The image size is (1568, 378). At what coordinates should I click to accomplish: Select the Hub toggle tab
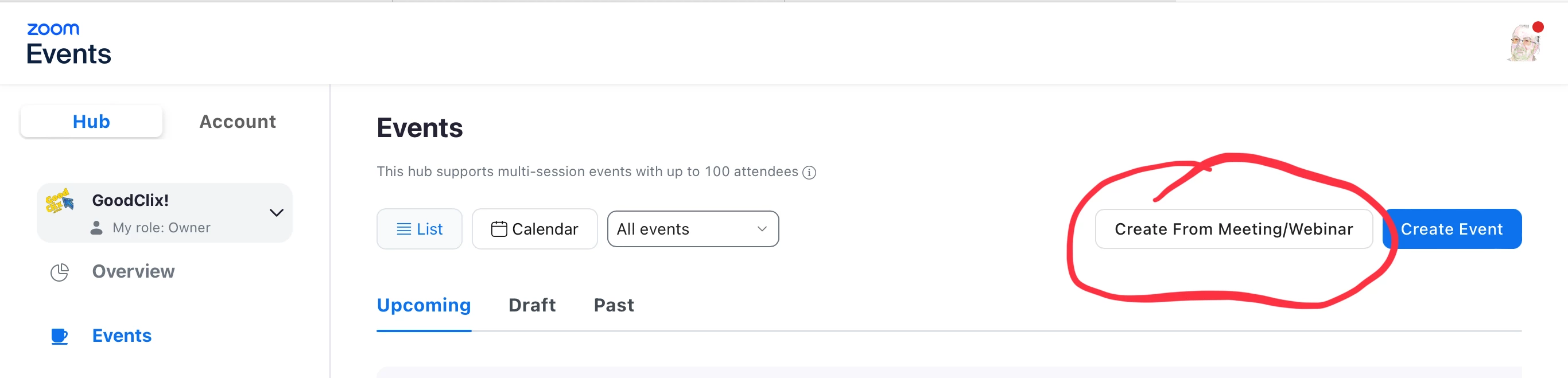click(x=91, y=122)
